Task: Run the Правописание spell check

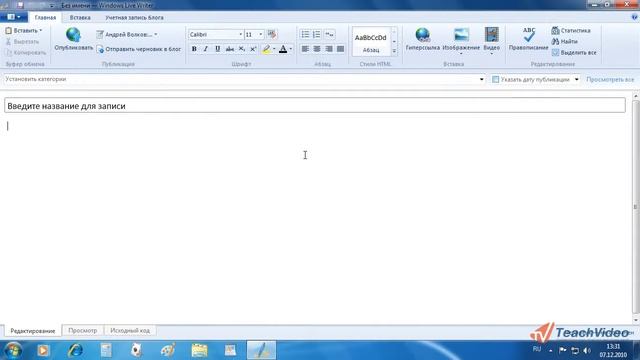Action: (529, 39)
